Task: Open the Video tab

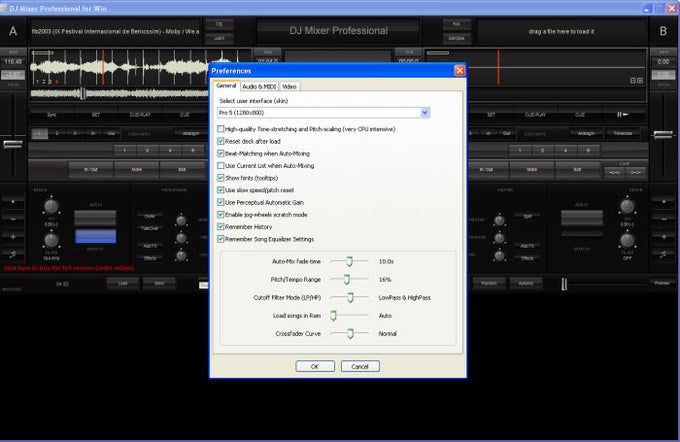Action: click(289, 87)
